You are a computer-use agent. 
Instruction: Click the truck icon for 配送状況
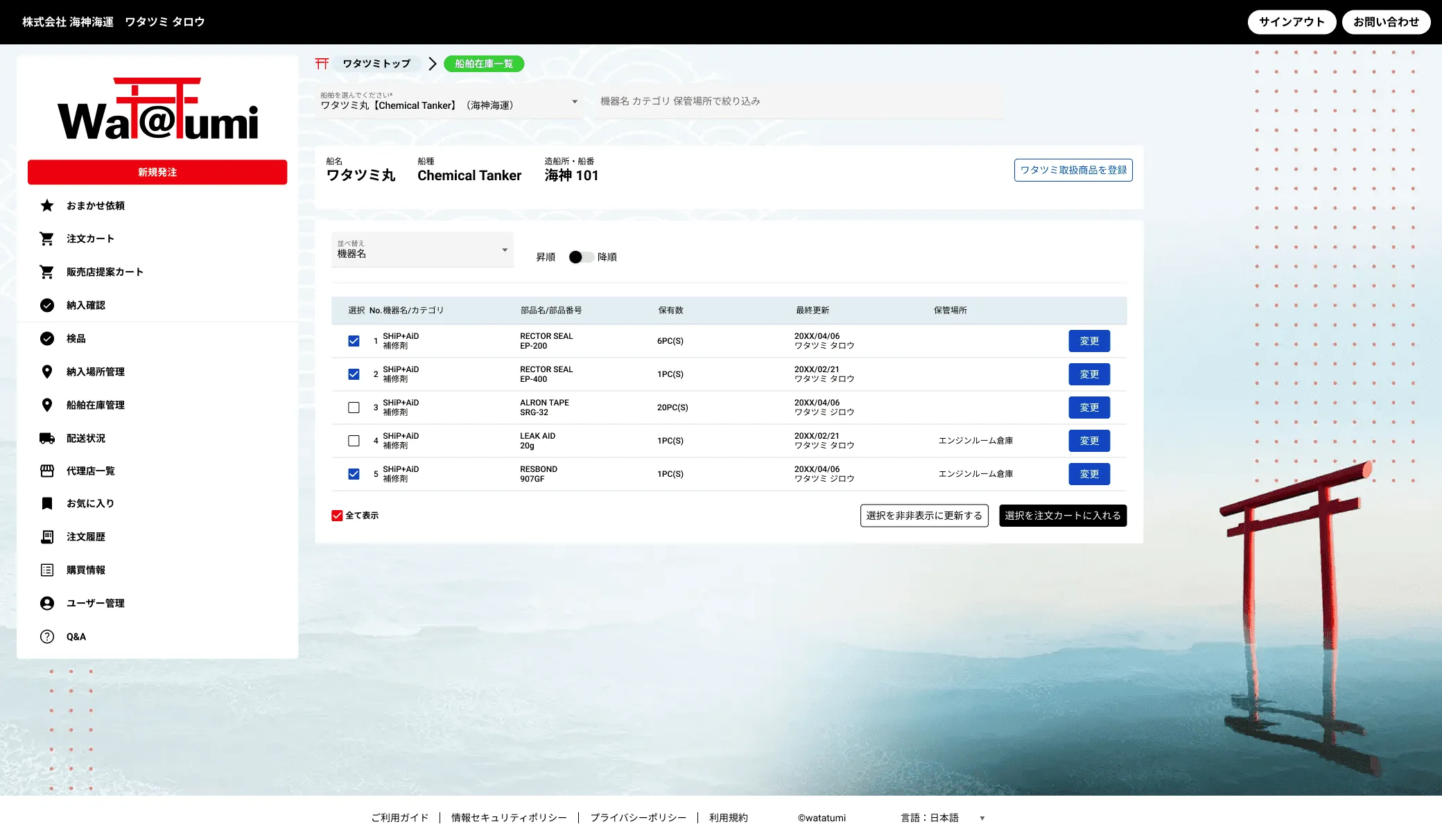point(47,439)
